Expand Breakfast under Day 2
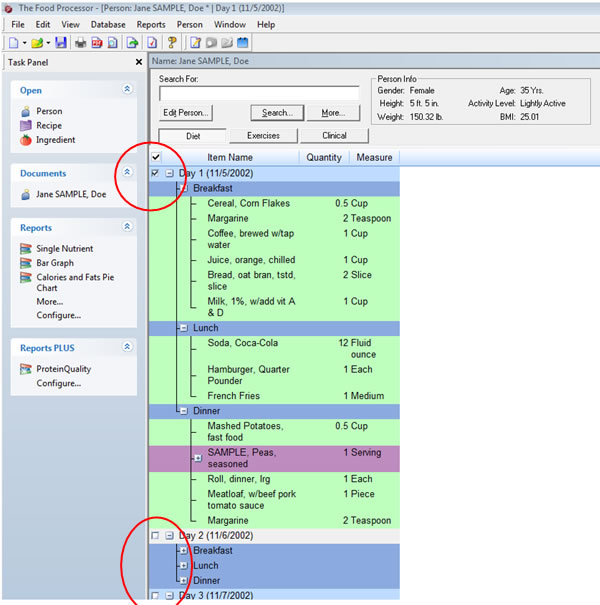The image size is (600, 605). pyautogui.click(x=183, y=551)
